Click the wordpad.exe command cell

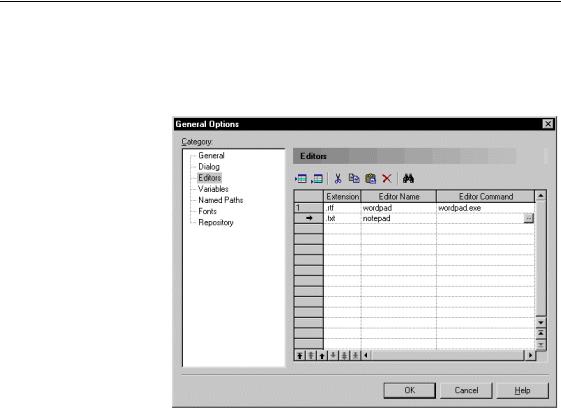coord(486,208)
